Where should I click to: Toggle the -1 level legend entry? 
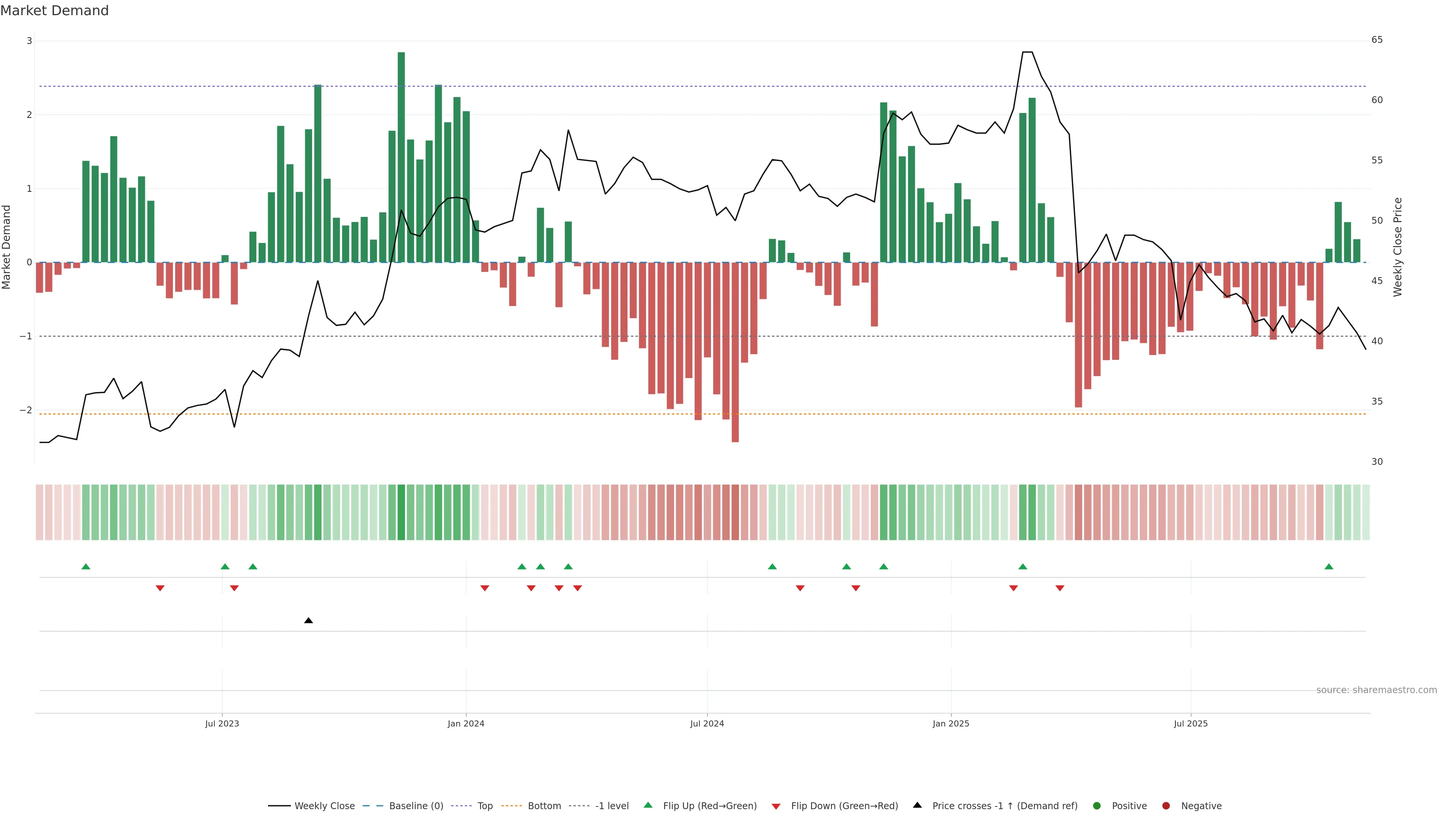pos(612,806)
